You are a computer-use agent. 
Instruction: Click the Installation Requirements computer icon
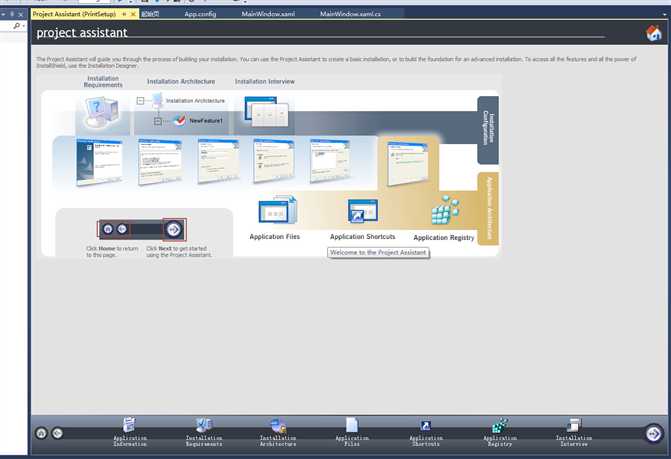tap(102, 112)
